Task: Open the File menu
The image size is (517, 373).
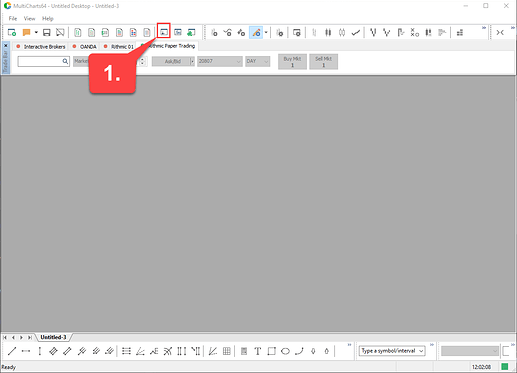Action: (13, 18)
